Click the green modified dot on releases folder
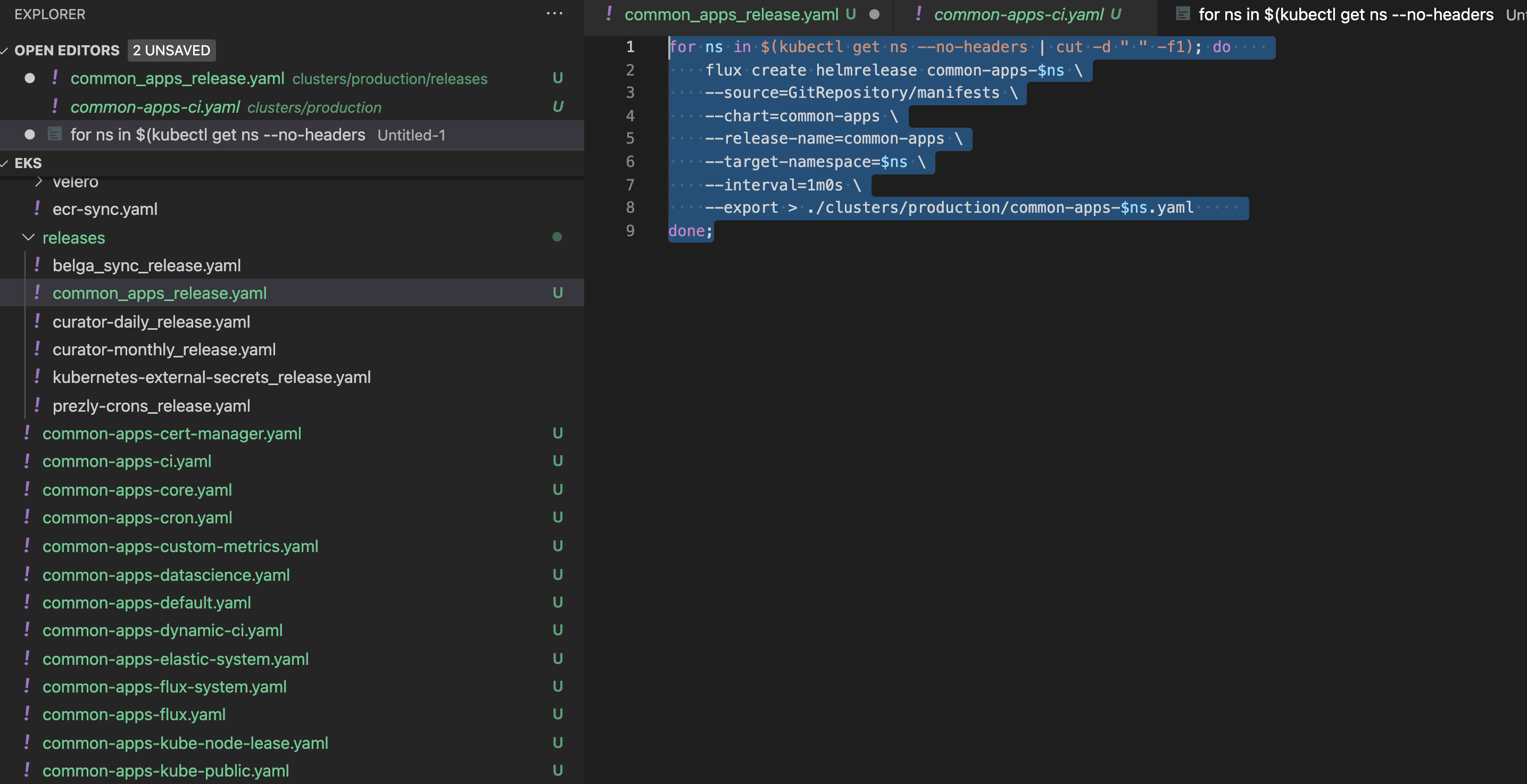The image size is (1527, 784). [x=557, y=237]
